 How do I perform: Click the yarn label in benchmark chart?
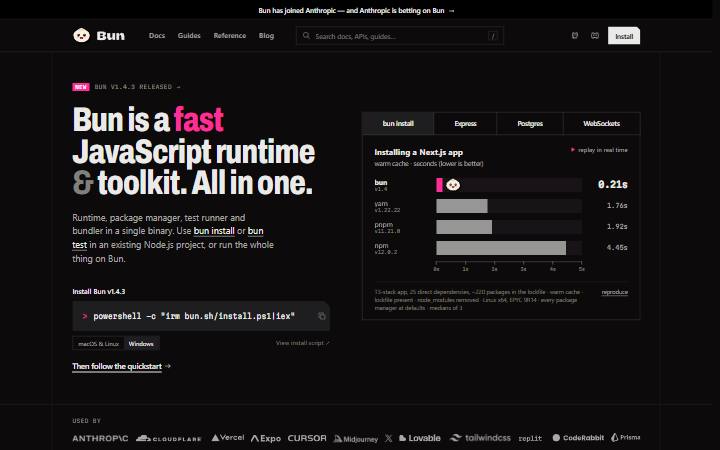coord(381,203)
